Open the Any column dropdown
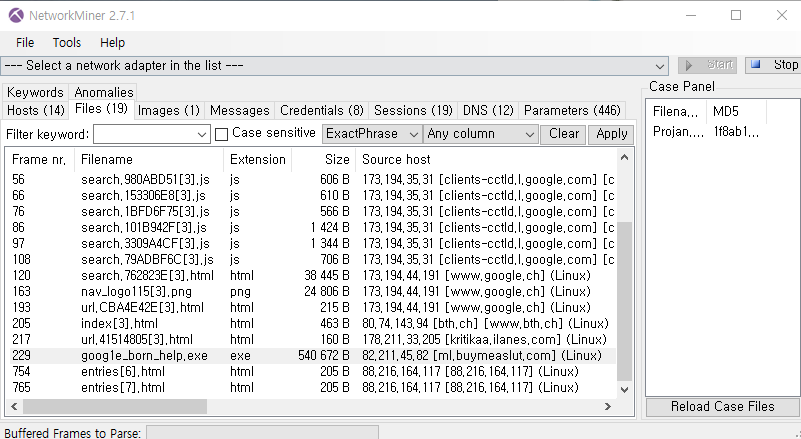The width and height of the screenshot is (801, 439). pyautogui.click(x=481, y=134)
